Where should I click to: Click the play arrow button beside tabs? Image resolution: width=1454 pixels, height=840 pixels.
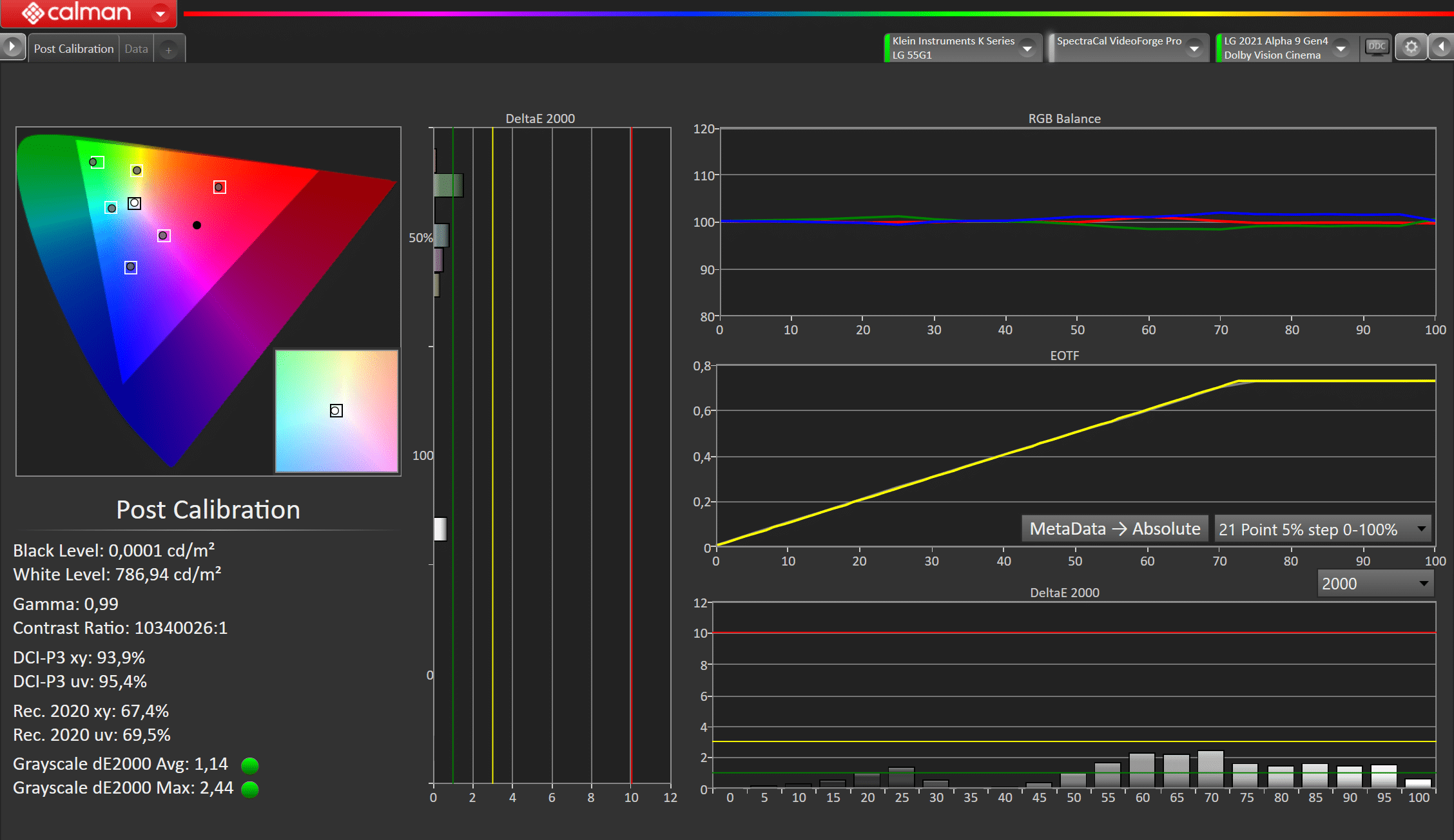coord(12,47)
